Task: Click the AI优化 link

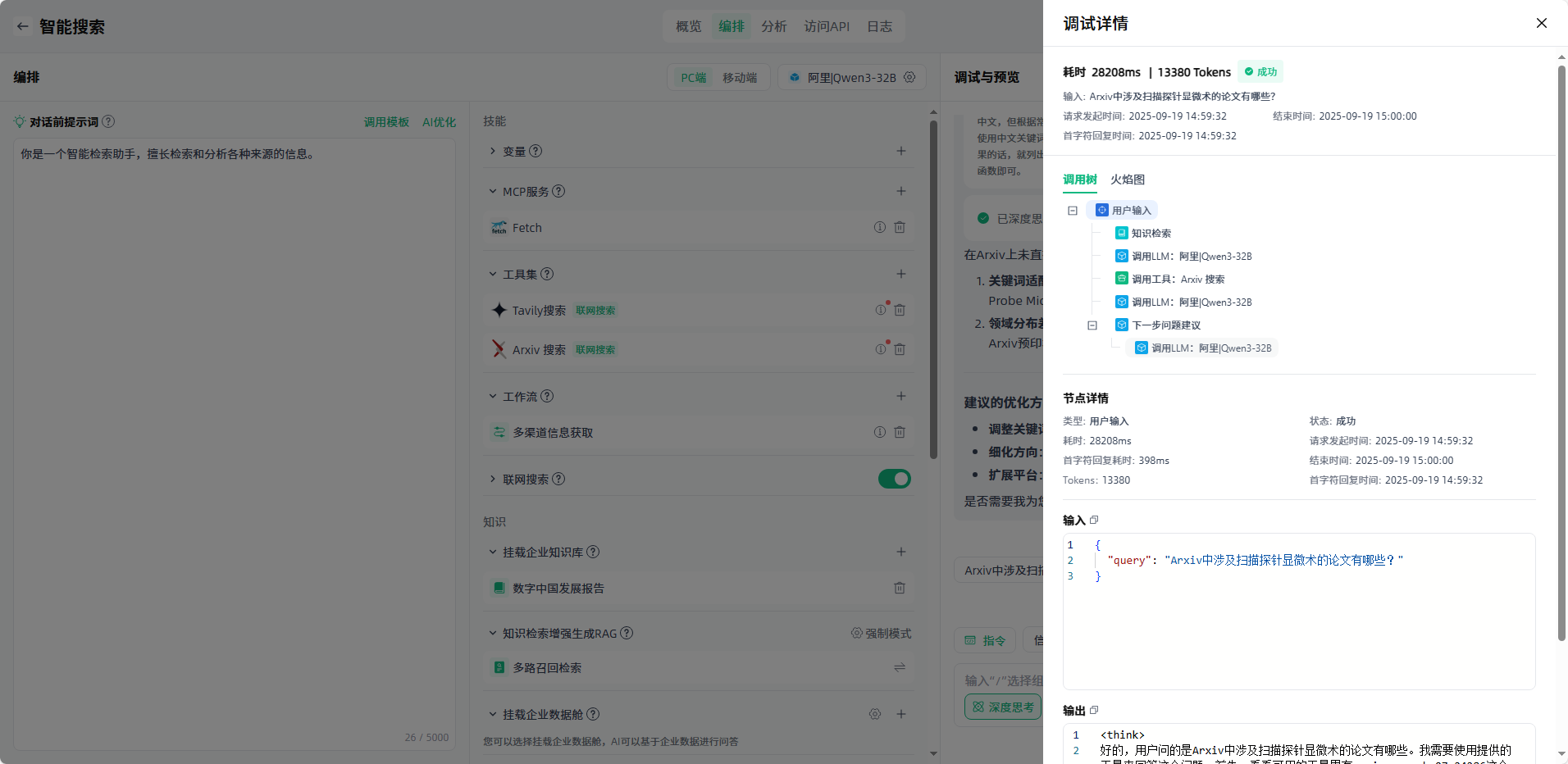Action: (439, 122)
